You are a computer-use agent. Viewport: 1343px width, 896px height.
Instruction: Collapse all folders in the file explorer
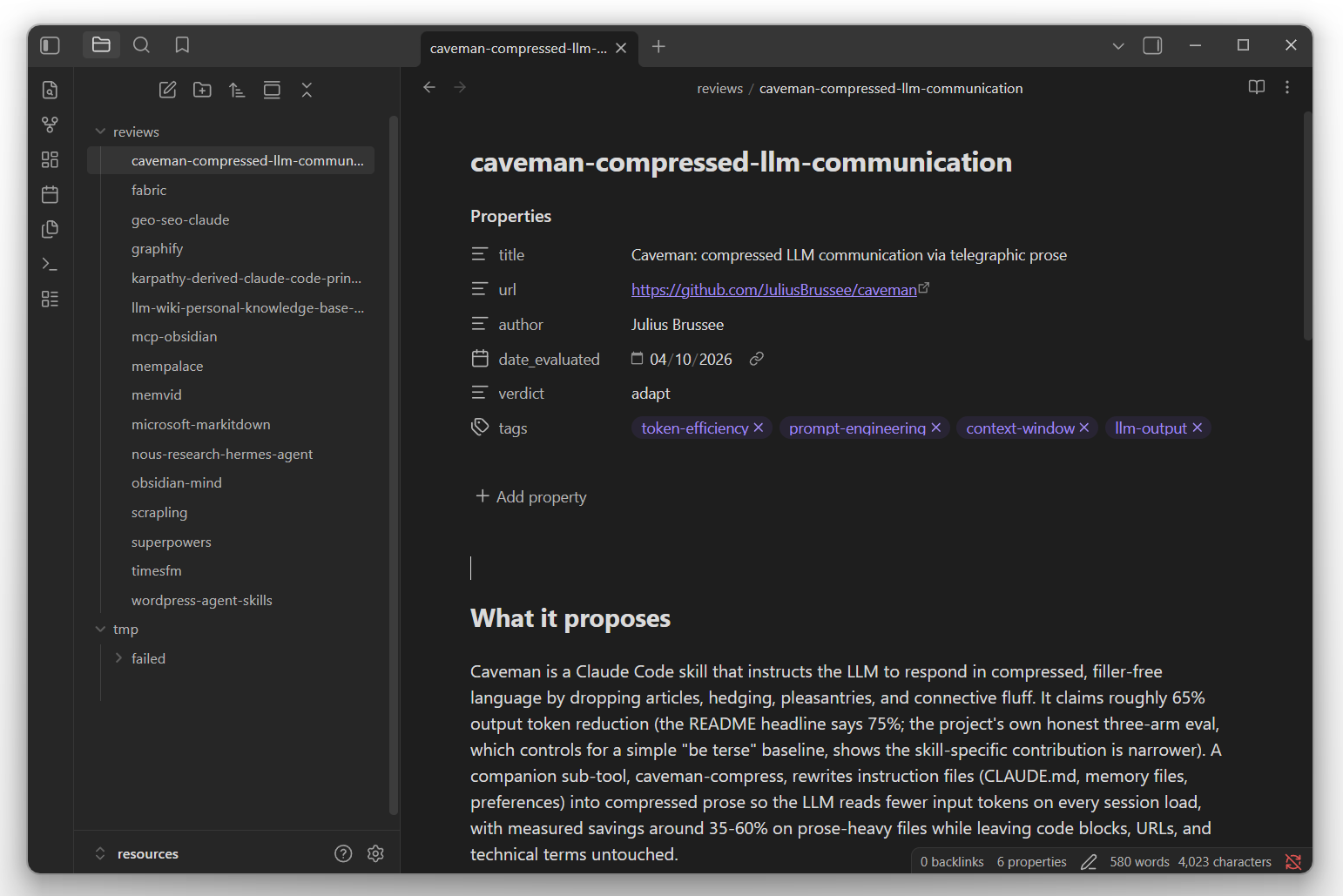(x=307, y=90)
